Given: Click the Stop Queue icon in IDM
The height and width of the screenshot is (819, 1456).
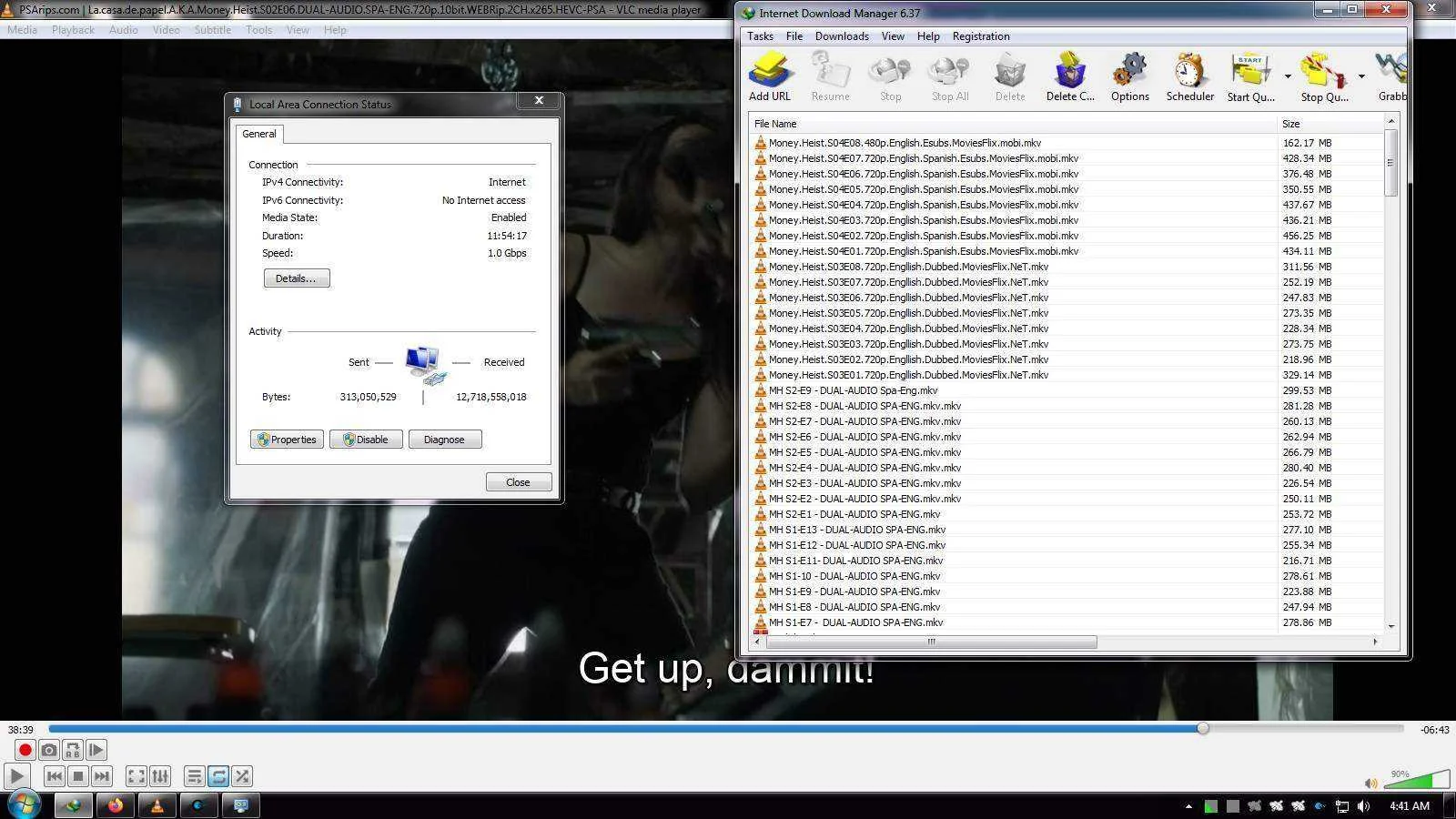Looking at the screenshot, I should pos(1324,76).
